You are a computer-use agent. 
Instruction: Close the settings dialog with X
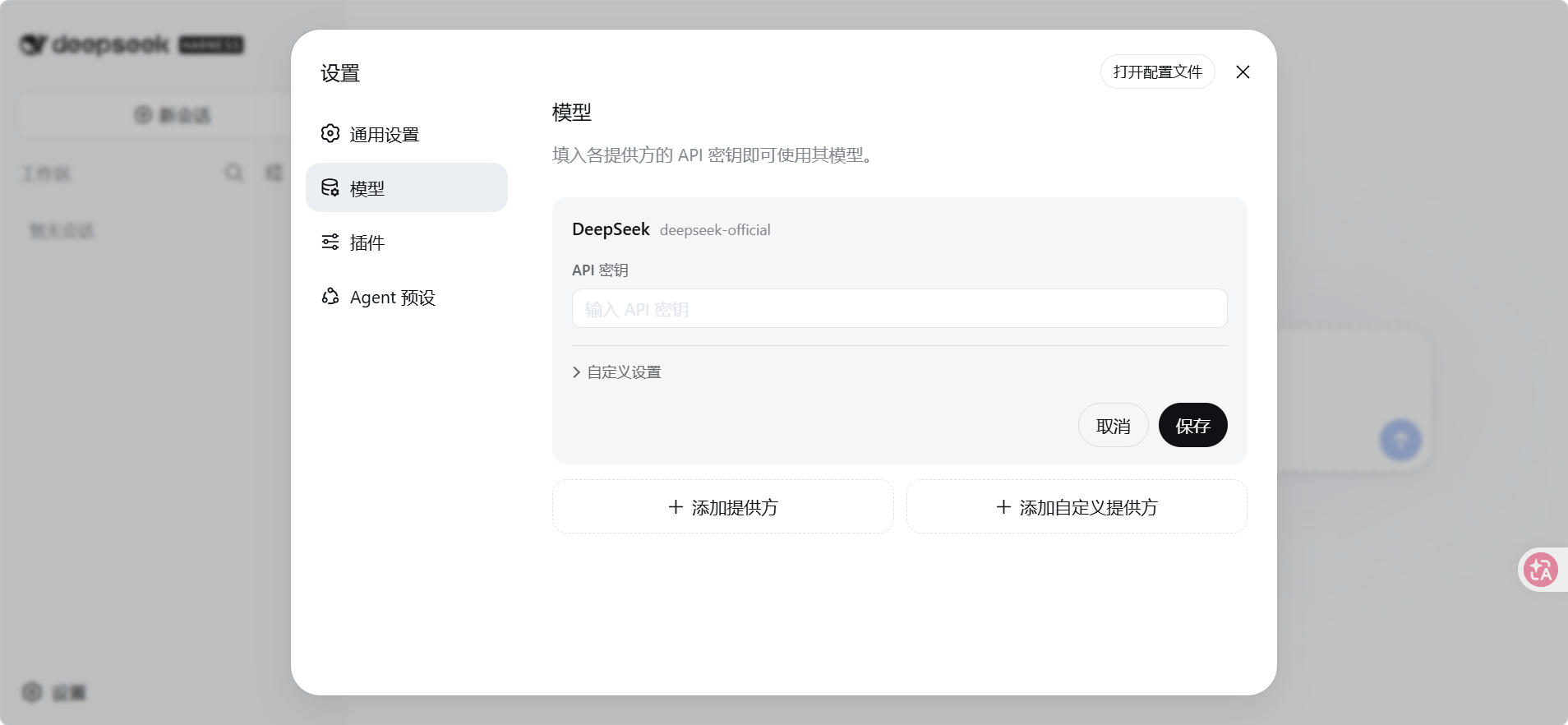coord(1243,72)
